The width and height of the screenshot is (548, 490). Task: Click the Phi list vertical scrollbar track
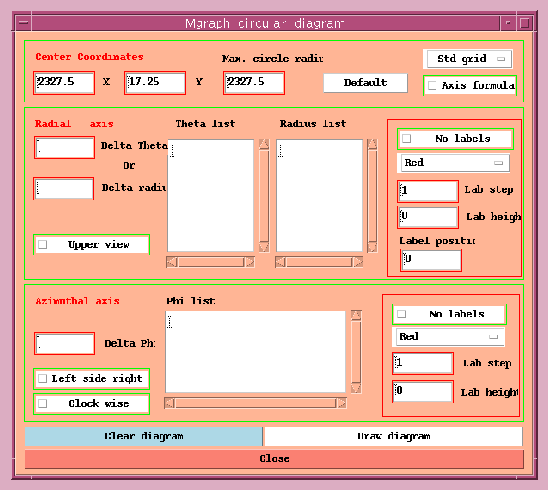(x=356, y=352)
